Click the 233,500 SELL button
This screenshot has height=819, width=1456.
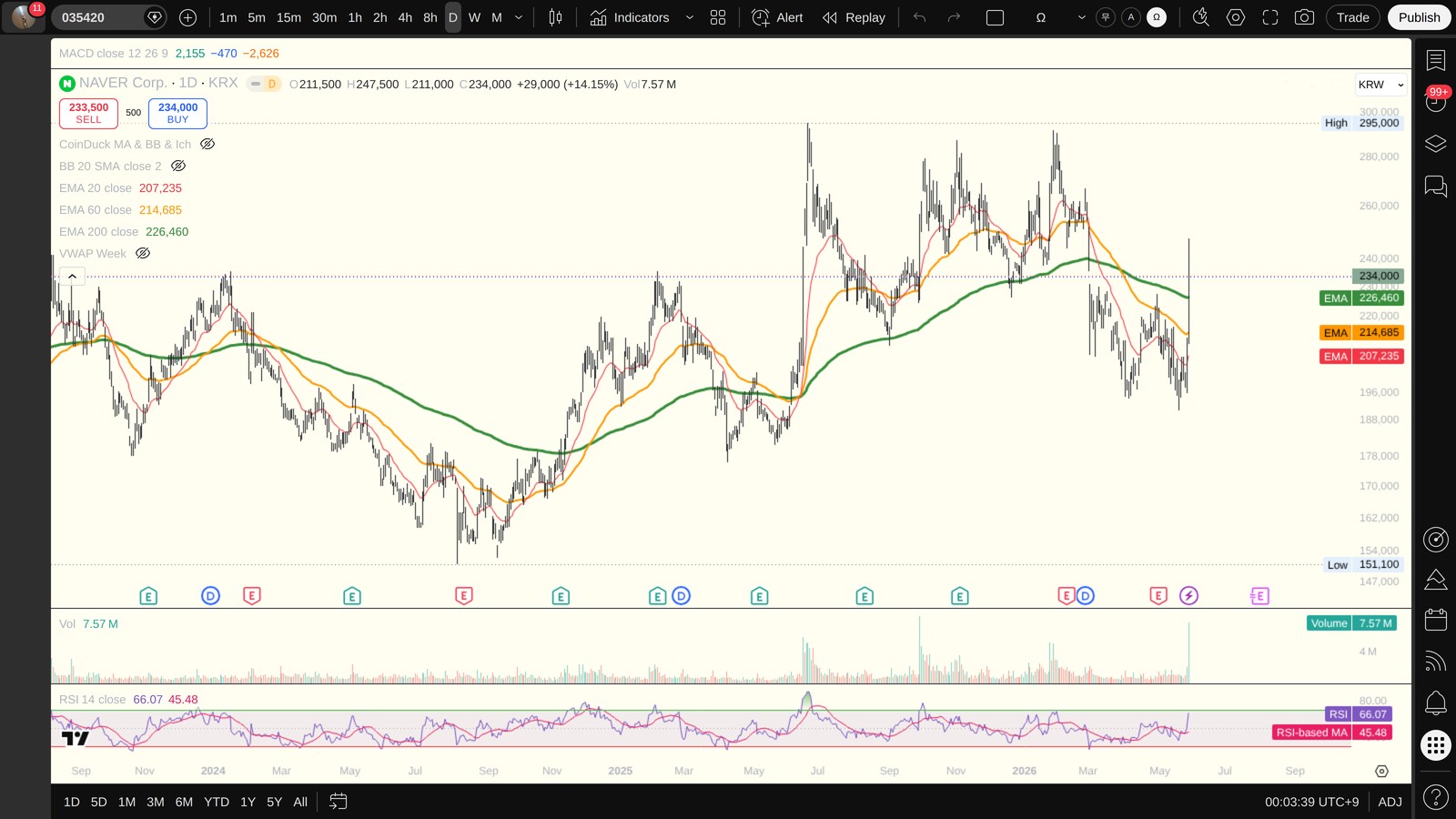pyautogui.click(x=88, y=113)
